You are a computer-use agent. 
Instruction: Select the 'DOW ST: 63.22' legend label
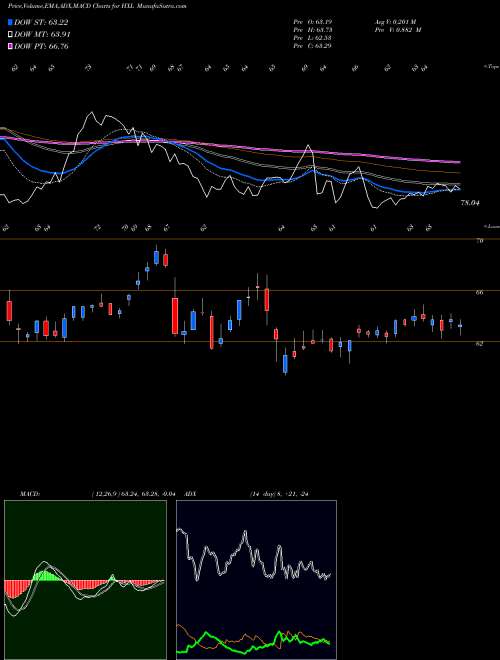[41, 23]
